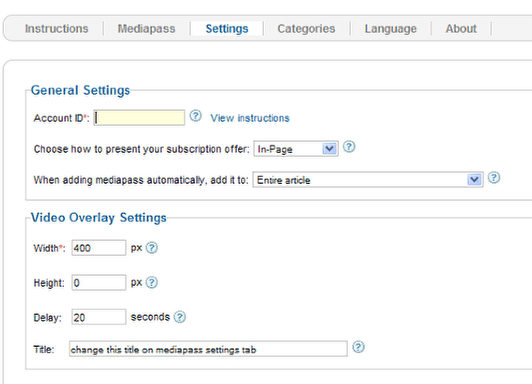Open help icon next to Delay seconds
Viewport: 532px width, 384px height.
[180, 317]
